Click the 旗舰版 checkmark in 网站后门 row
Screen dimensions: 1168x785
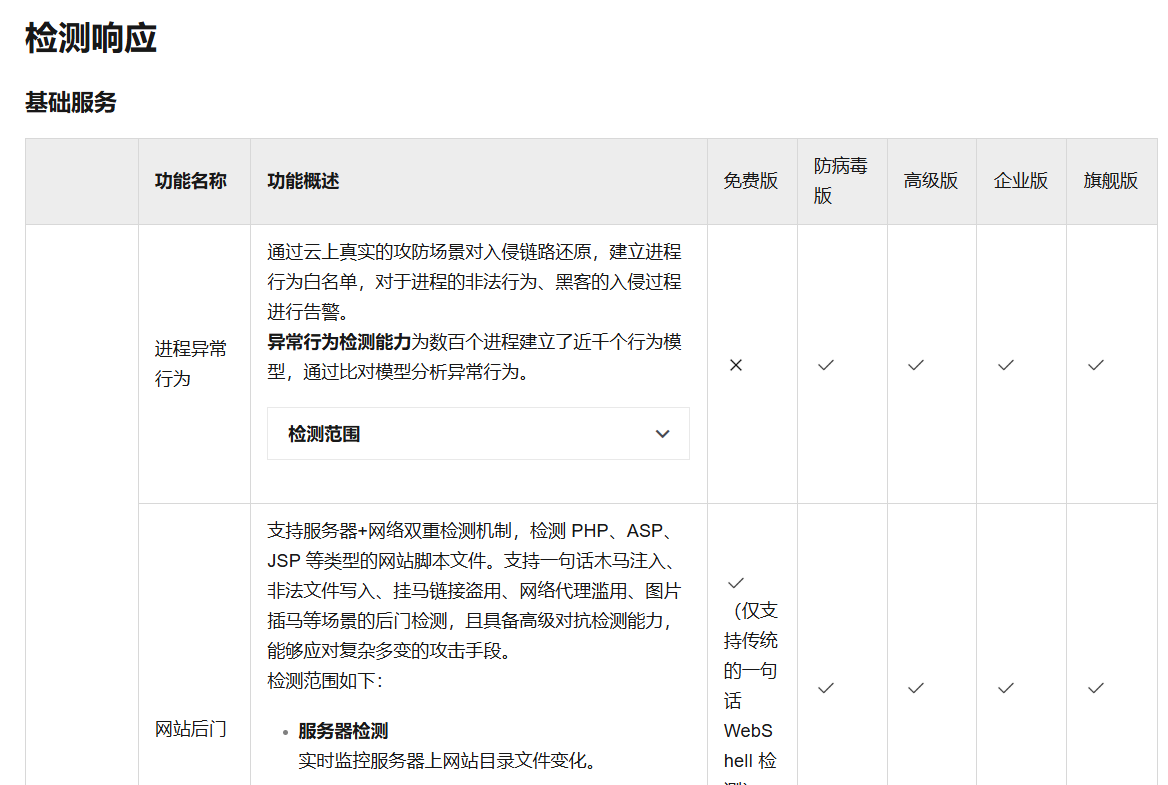(x=1096, y=688)
